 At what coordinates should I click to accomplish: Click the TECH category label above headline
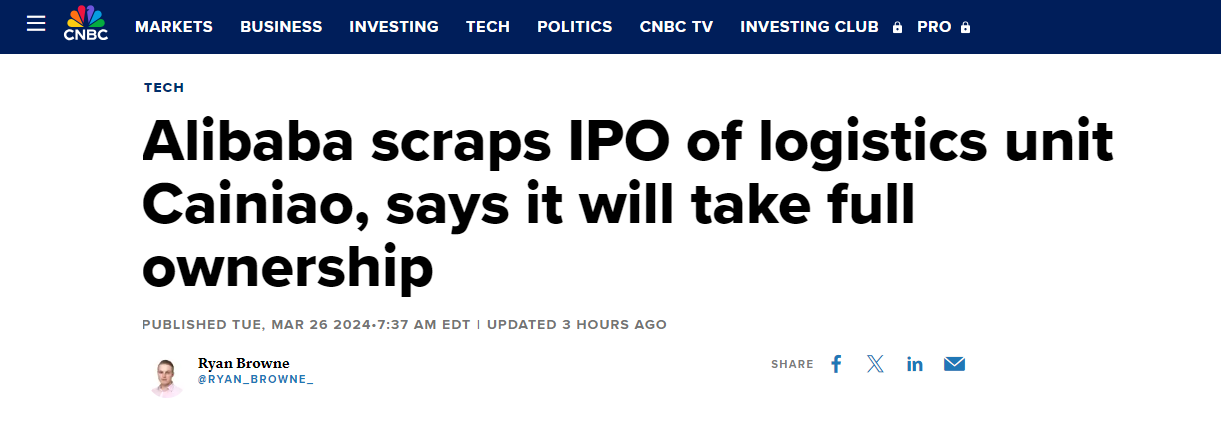click(164, 88)
